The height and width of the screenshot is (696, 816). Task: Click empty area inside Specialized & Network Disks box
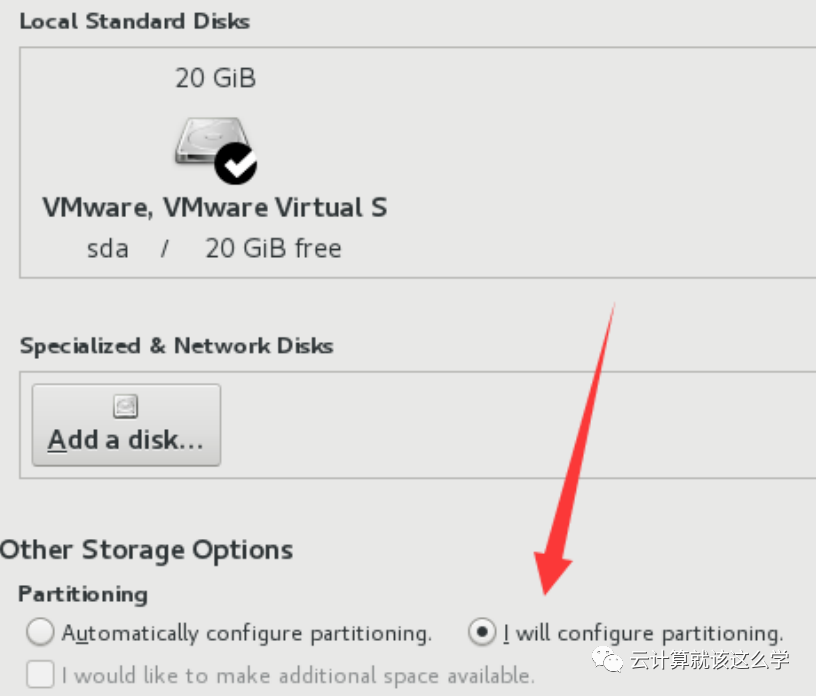[515, 425]
